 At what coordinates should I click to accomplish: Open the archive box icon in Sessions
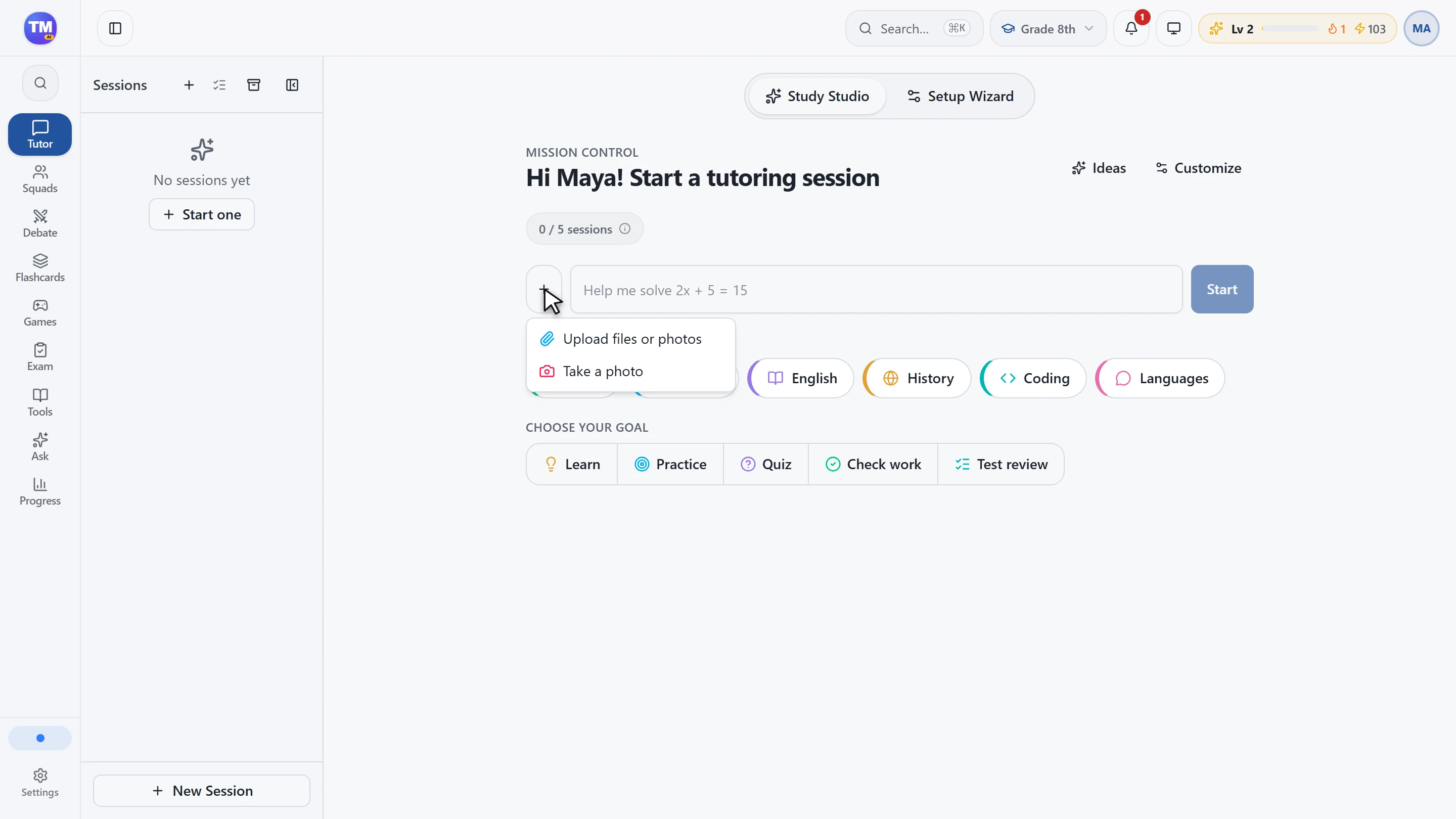coord(254,85)
